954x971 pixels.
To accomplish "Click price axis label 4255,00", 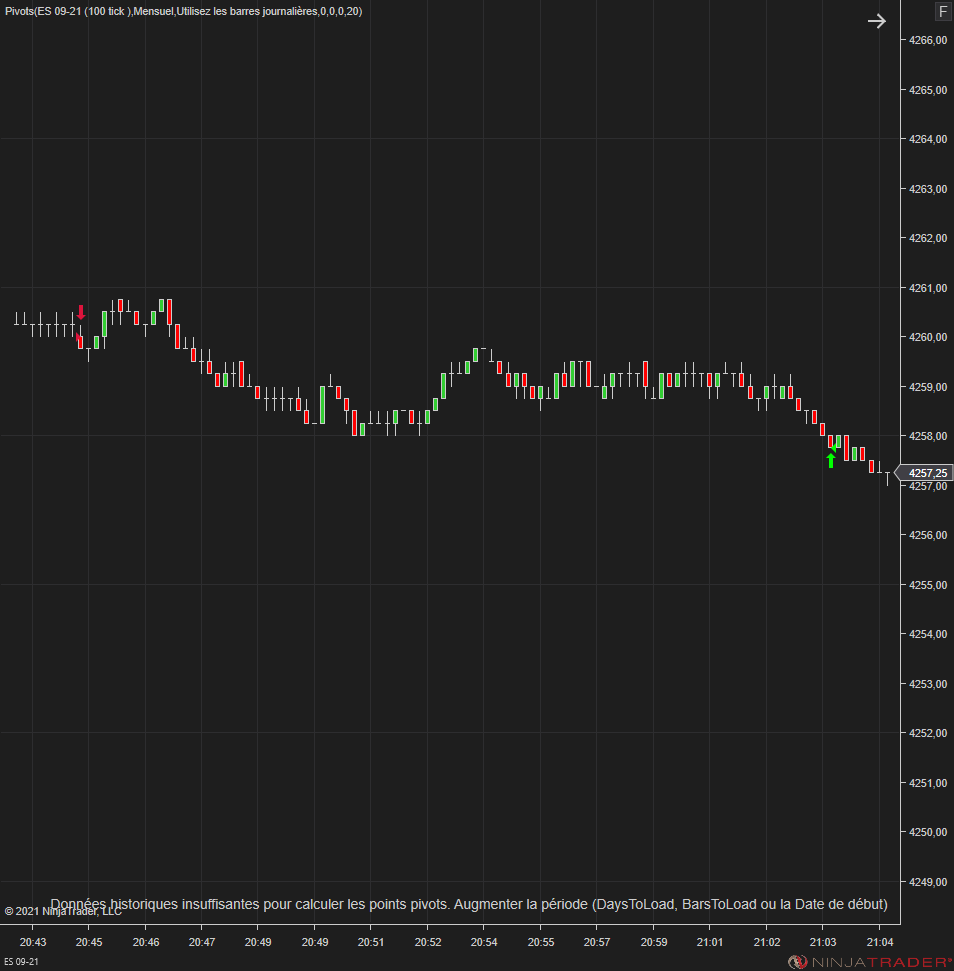I will (927, 585).
